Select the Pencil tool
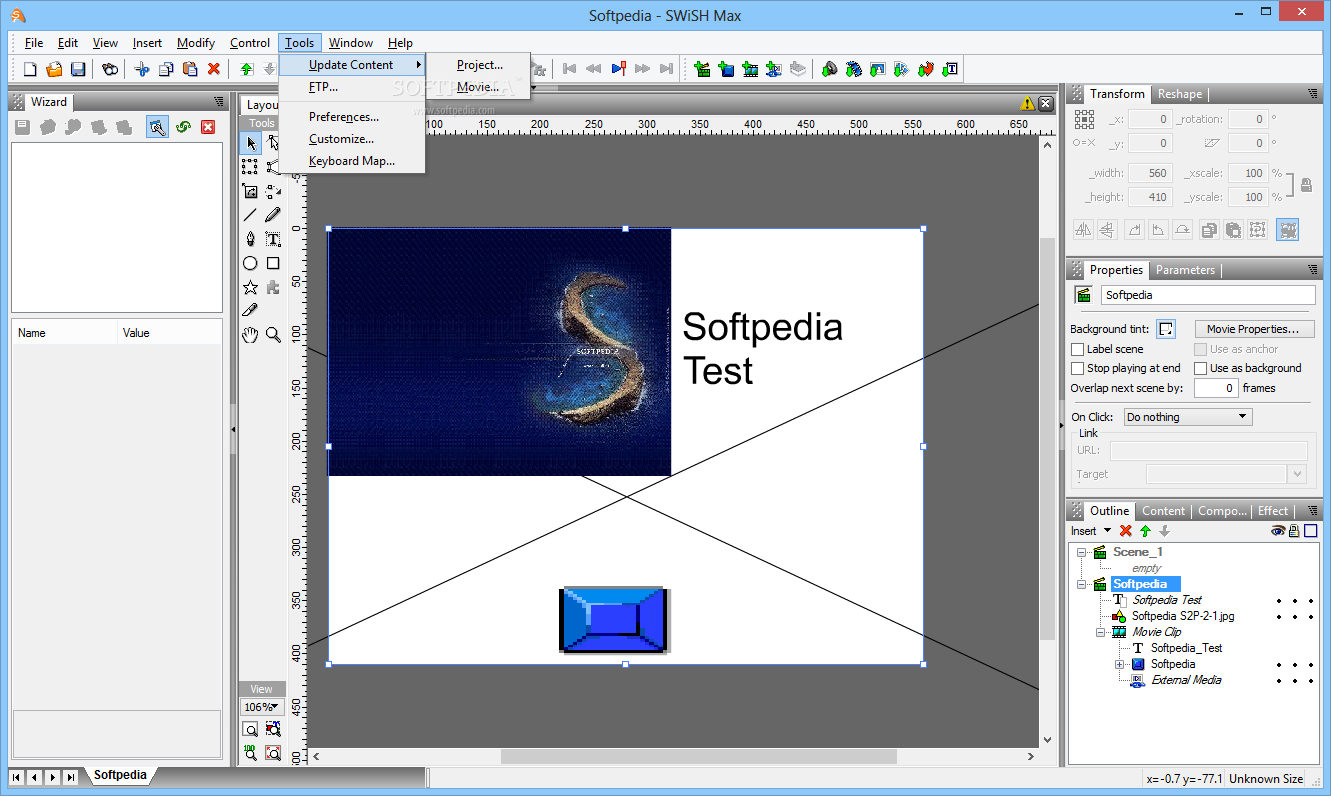This screenshot has width=1331, height=796. click(273, 215)
